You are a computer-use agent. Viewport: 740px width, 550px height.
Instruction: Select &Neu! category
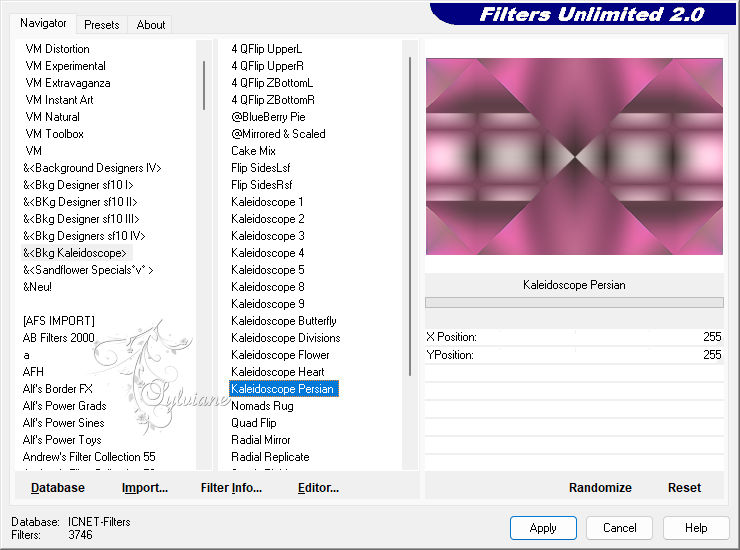pyautogui.click(x=37, y=287)
